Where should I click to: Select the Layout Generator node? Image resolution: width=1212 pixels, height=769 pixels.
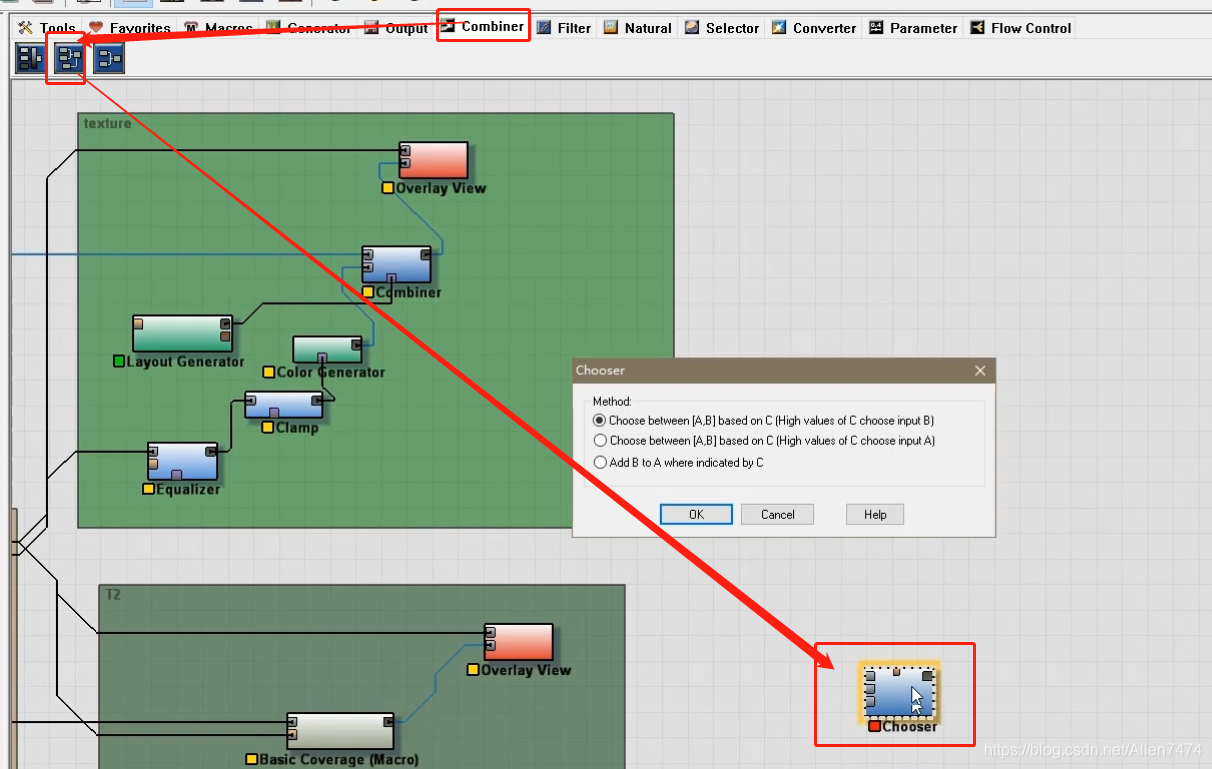(182, 333)
